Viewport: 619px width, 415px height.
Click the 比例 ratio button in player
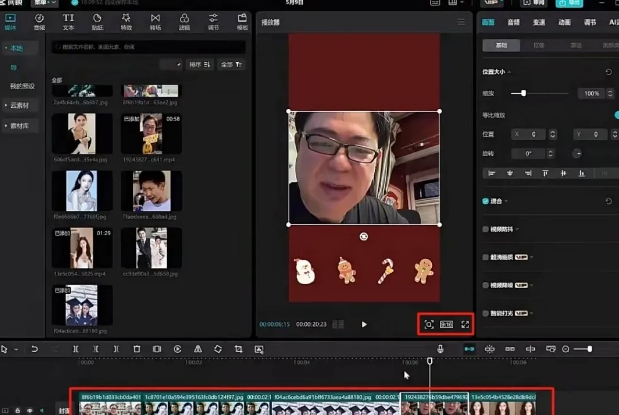[x=447, y=325]
